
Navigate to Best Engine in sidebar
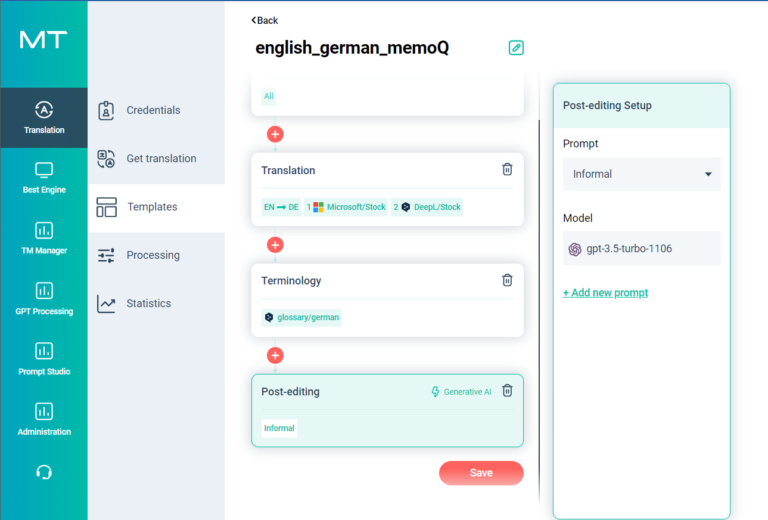[x=44, y=177]
